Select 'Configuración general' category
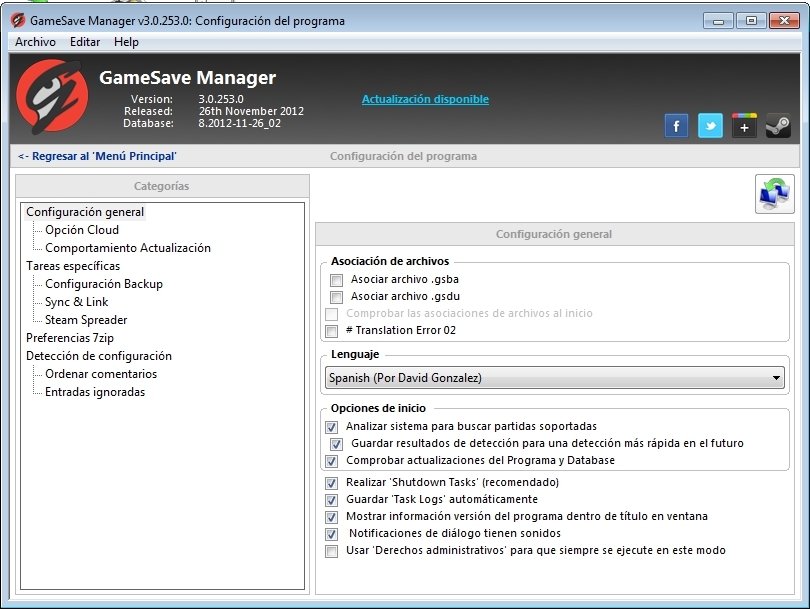810x609 pixels. point(85,212)
